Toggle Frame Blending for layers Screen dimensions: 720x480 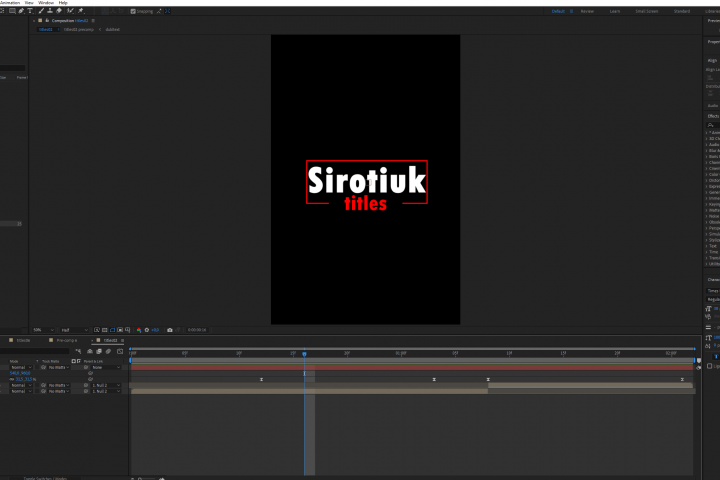click(99, 351)
